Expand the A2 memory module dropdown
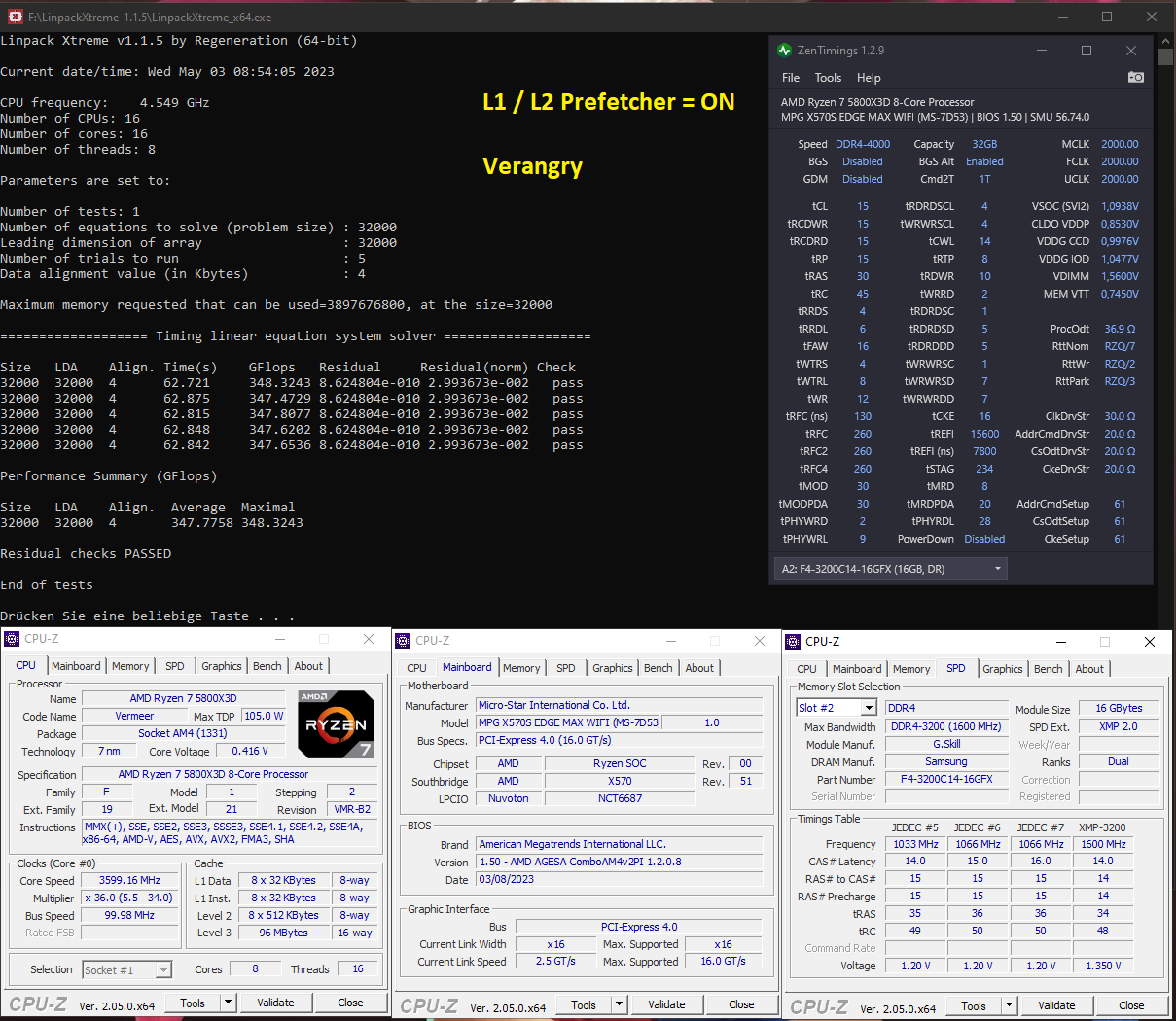 tap(890, 569)
